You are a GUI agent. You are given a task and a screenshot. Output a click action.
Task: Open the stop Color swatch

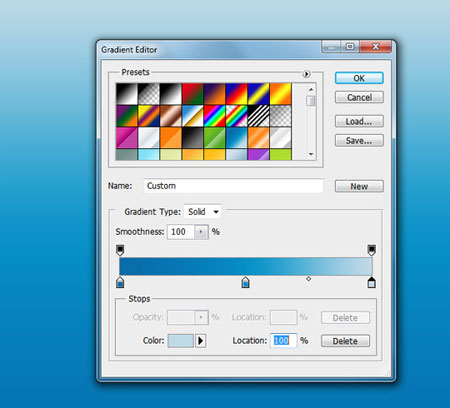pos(181,341)
